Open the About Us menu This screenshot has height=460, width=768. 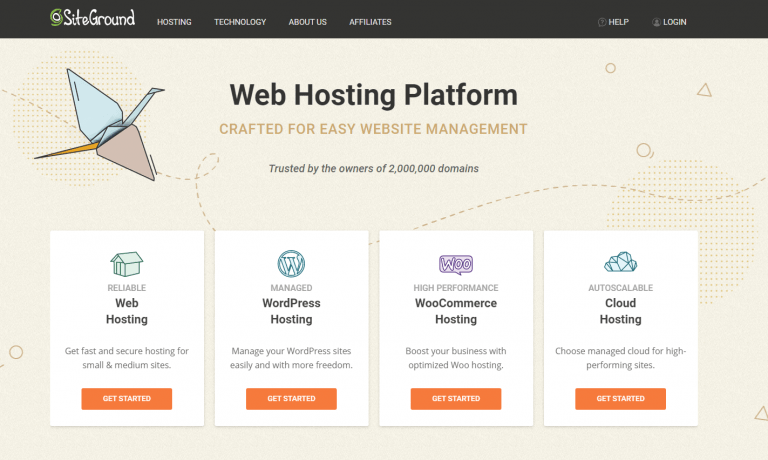coord(308,22)
